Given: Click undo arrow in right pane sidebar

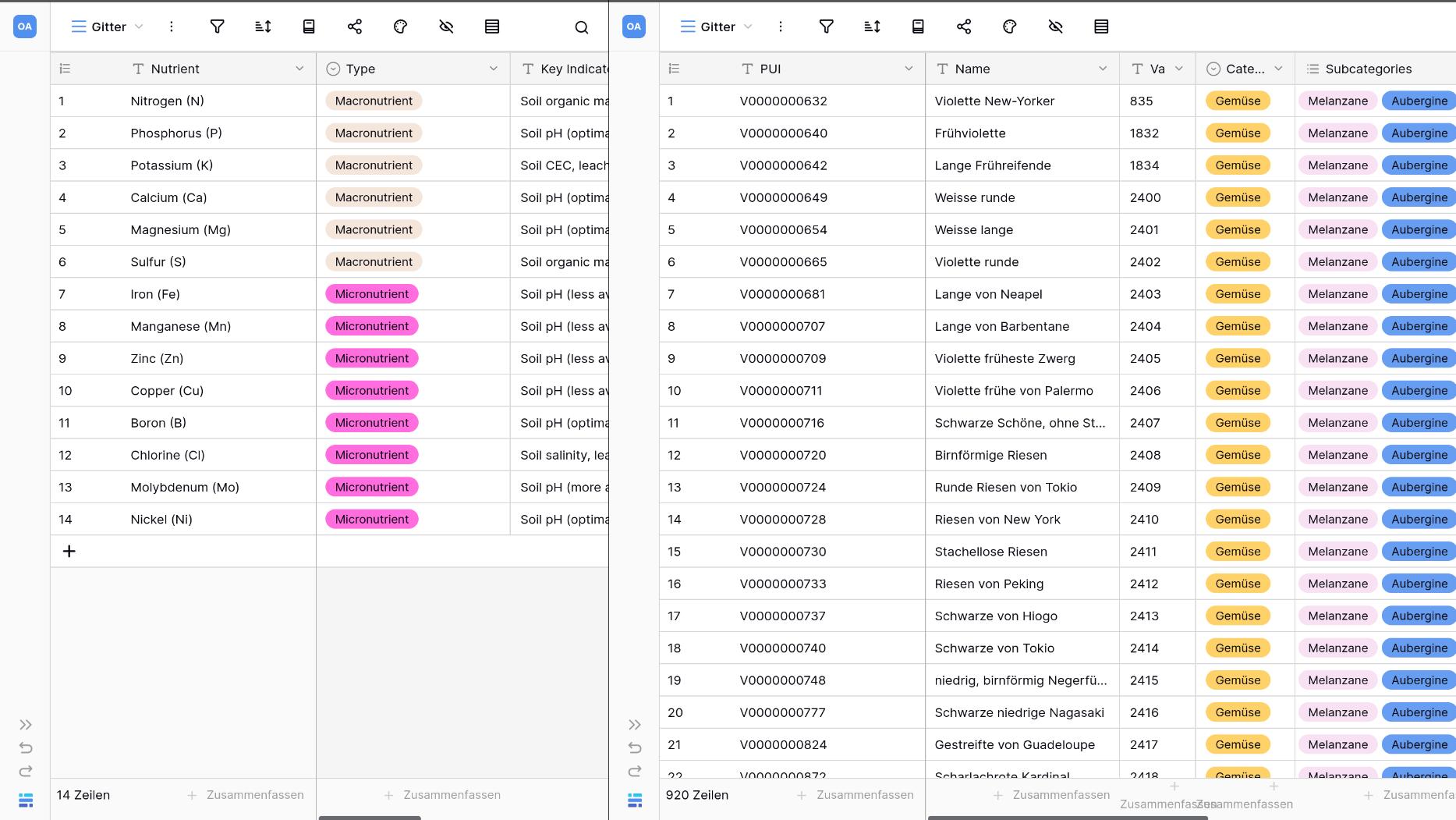Looking at the screenshot, I should 635,748.
